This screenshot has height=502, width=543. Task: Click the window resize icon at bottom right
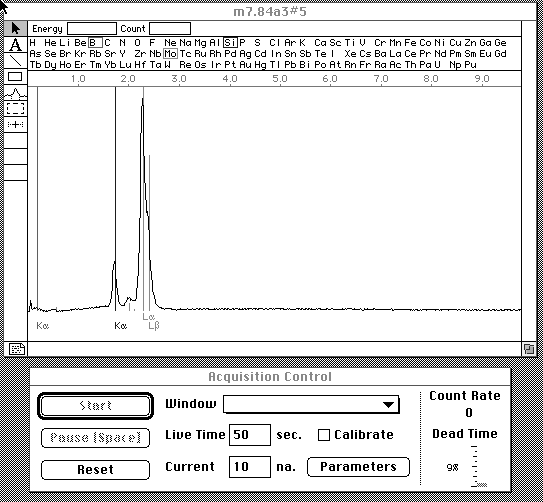[x=529, y=349]
